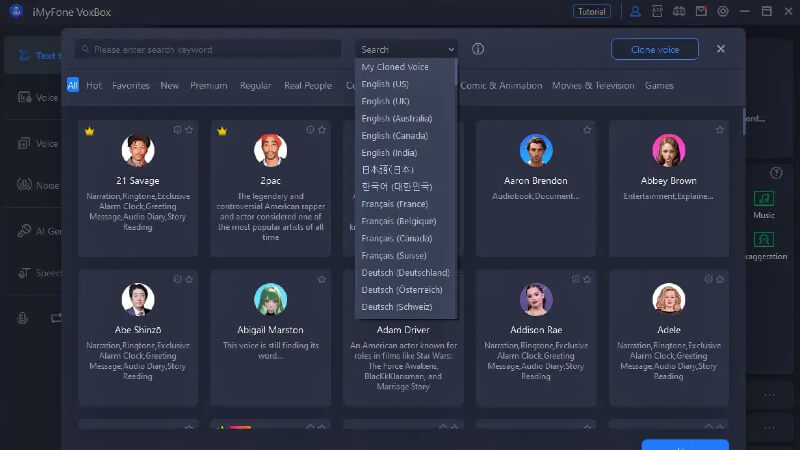
Task: Switch to the Premium tab
Action: coord(209,86)
